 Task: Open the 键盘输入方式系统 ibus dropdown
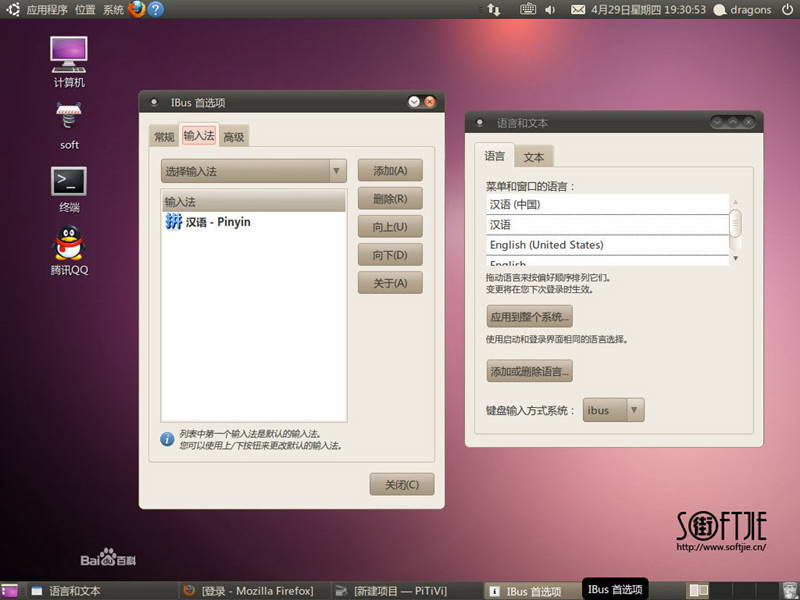coord(613,410)
